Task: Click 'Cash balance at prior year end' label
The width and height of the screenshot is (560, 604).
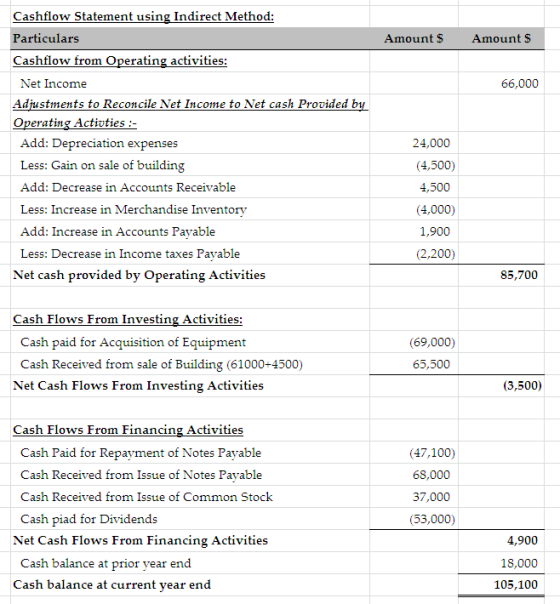Action: coord(106,564)
